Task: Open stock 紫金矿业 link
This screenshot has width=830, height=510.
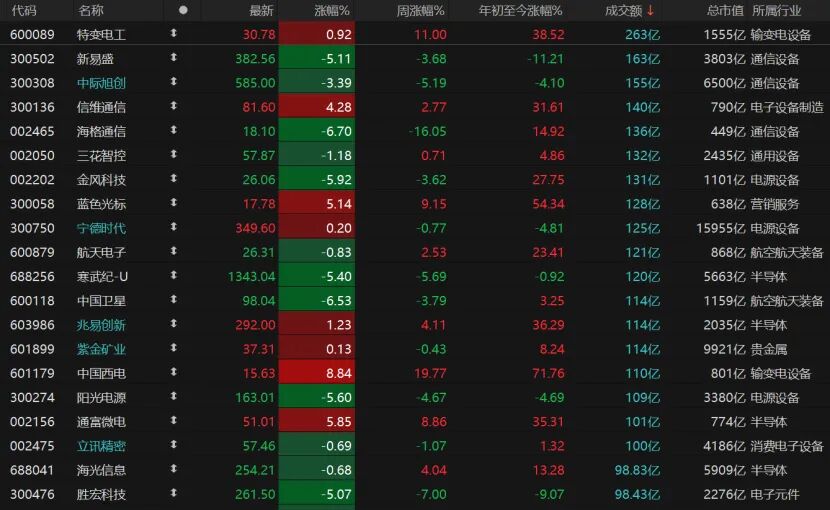Action: (x=101, y=350)
